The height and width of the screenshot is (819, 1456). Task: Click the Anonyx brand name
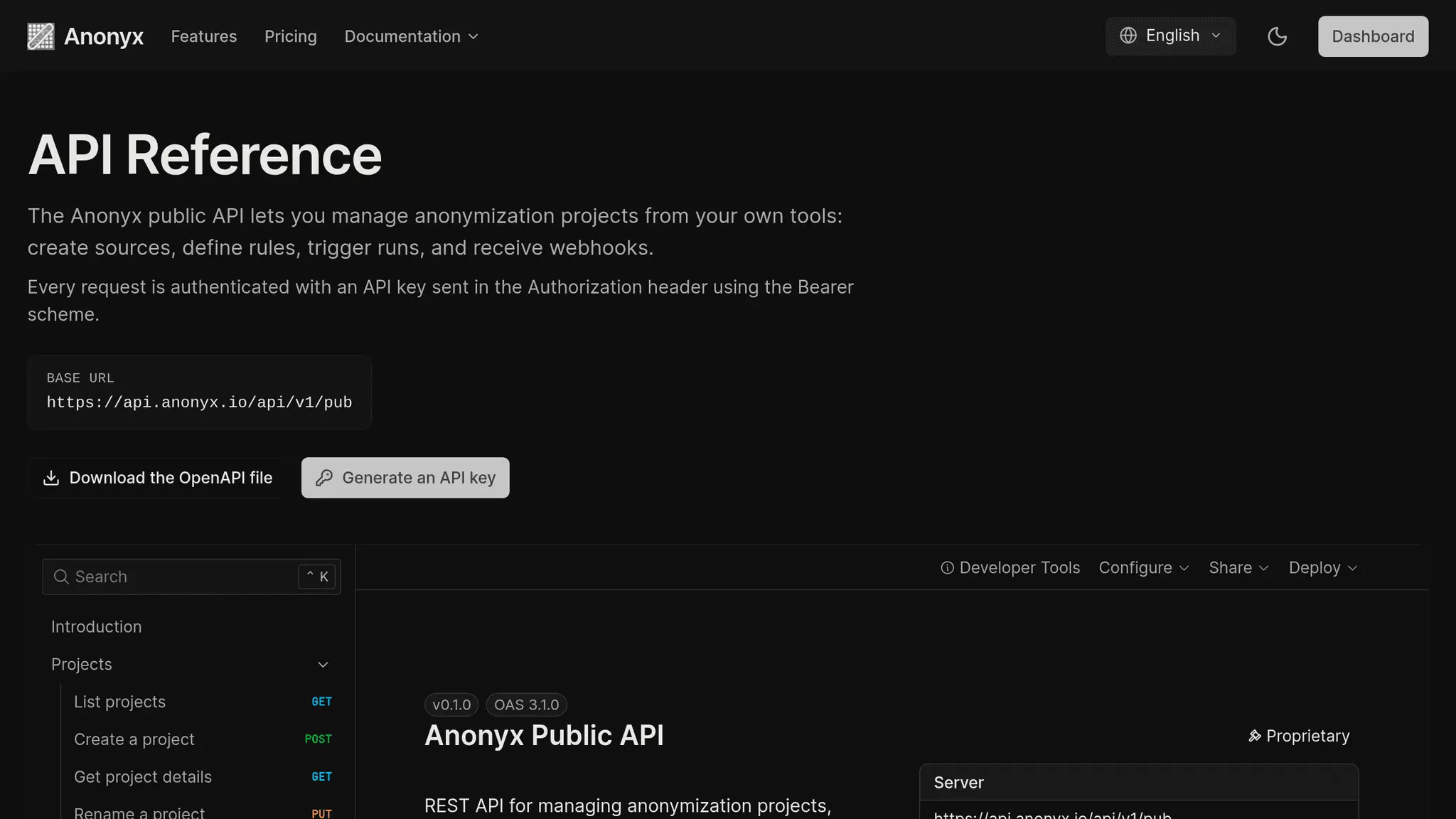coord(104,36)
